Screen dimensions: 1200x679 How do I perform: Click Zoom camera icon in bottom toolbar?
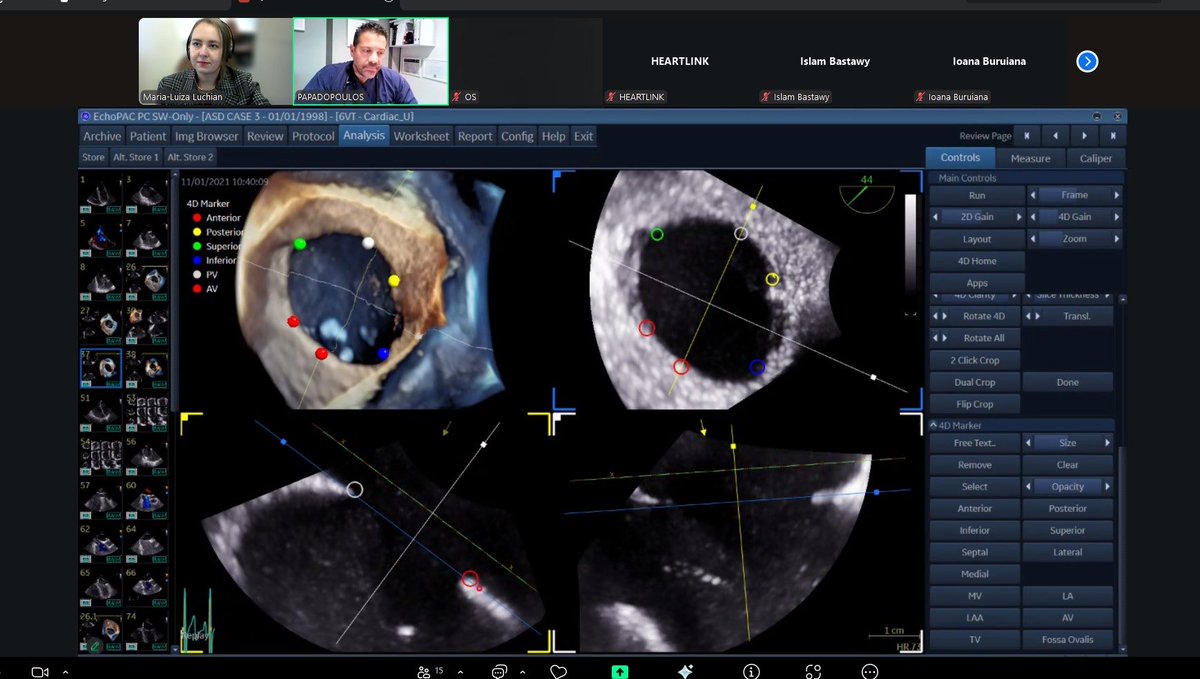pos(41,671)
